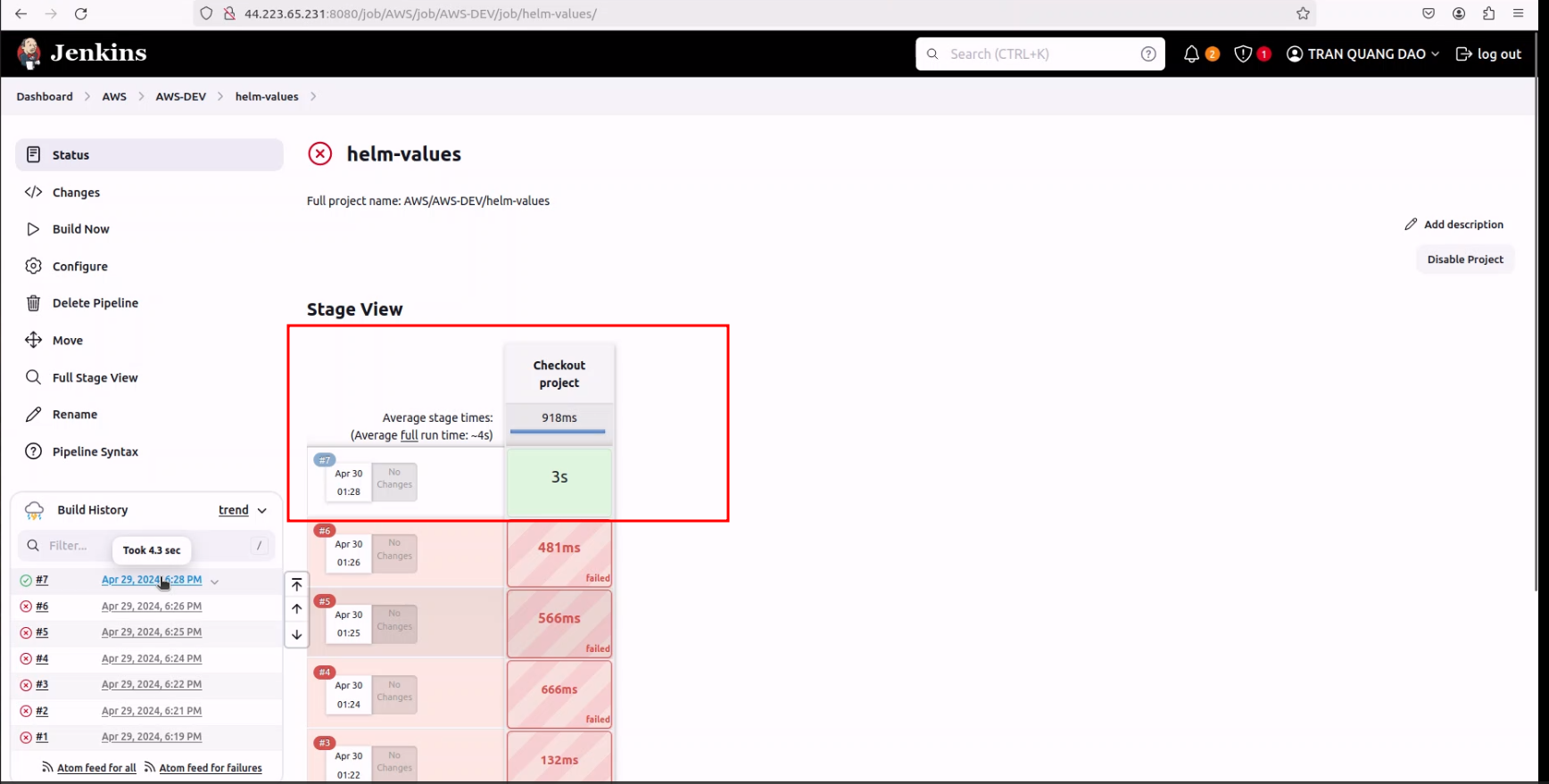Click the Jenkins logo icon
The height and width of the screenshot is (784, 1549).
29,54
